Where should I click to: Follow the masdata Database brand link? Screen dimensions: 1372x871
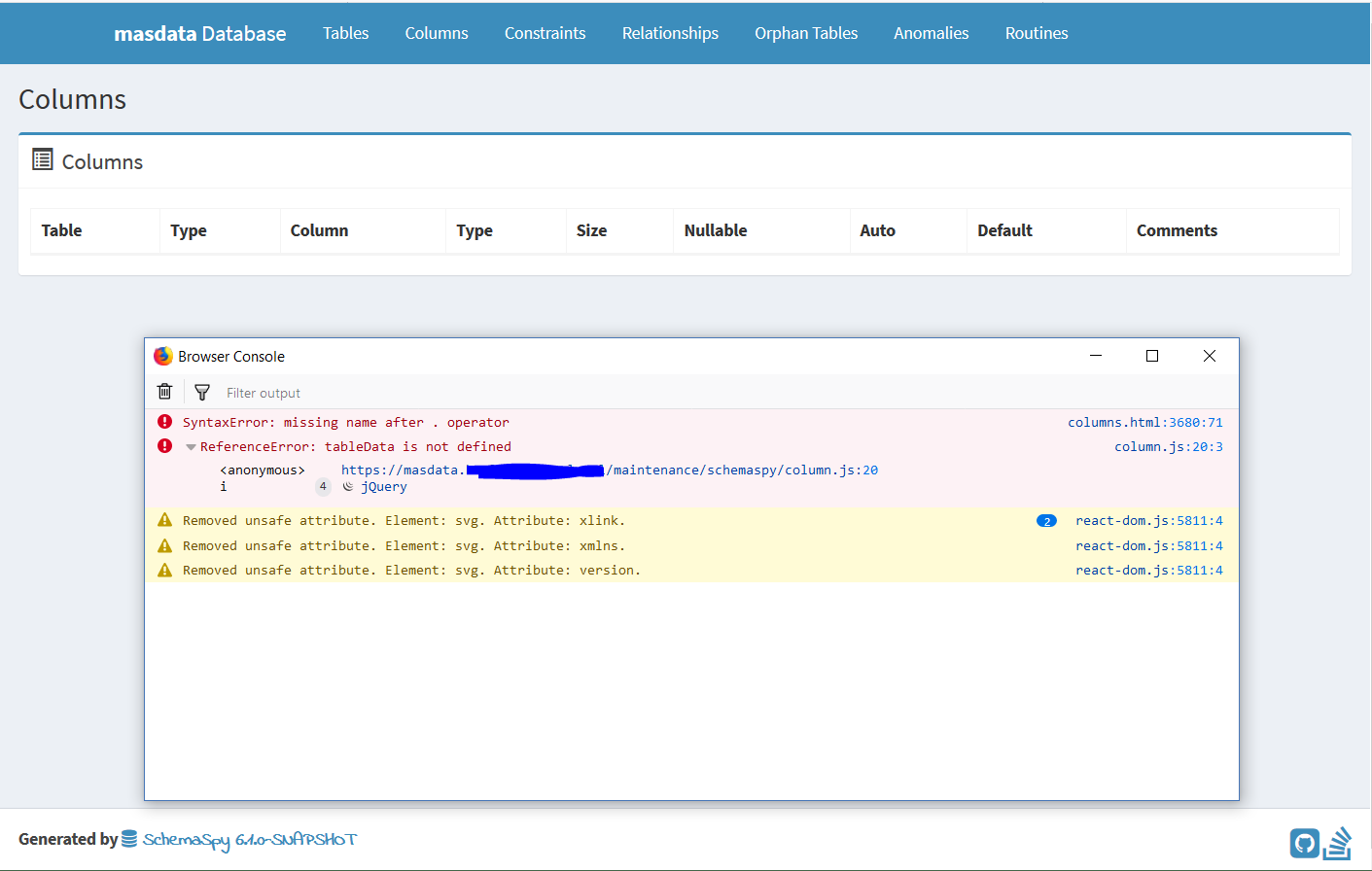pyautogui.click(x=199, y=32)
